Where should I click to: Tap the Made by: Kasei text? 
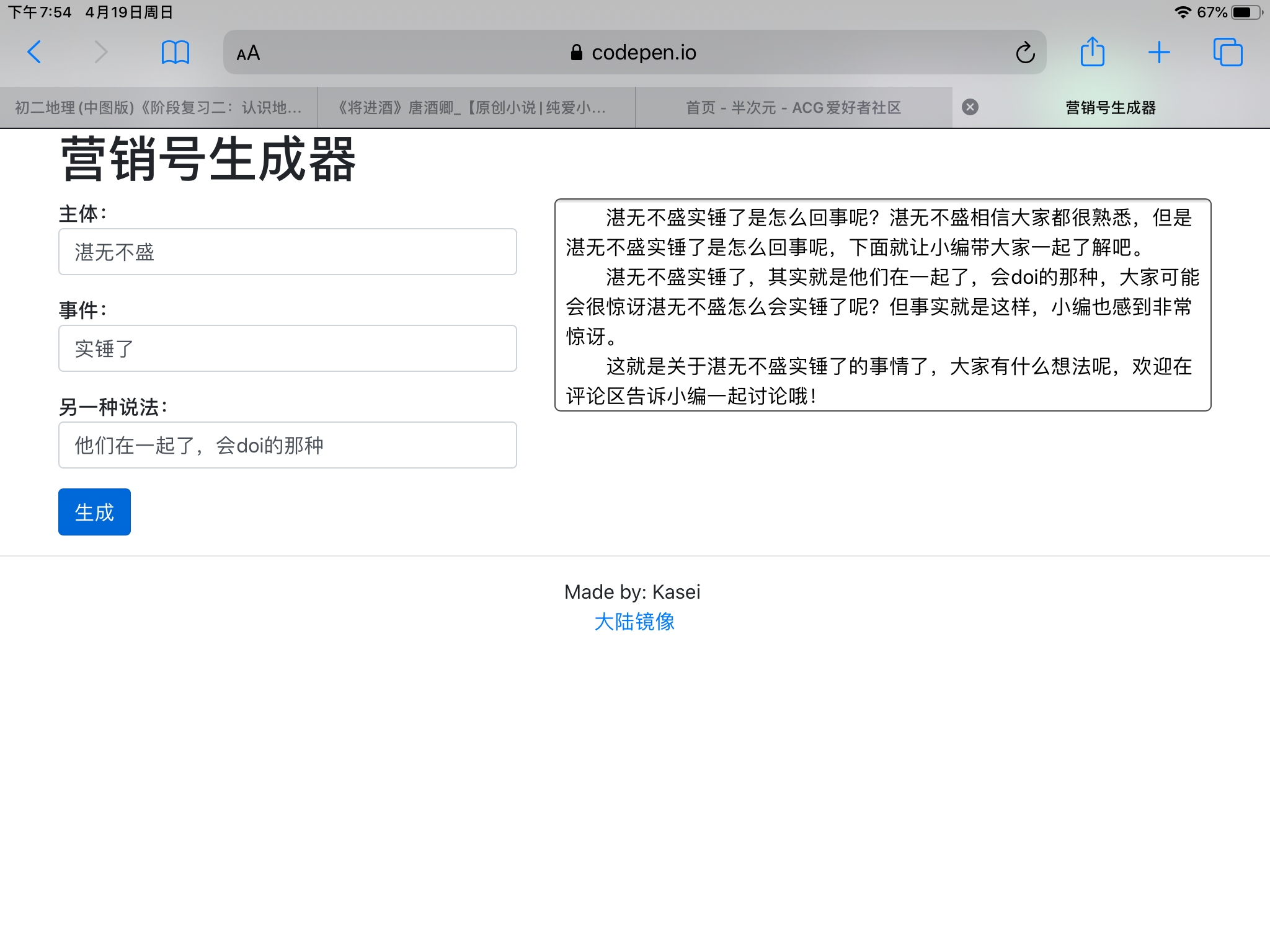click(x=633, y=592)
